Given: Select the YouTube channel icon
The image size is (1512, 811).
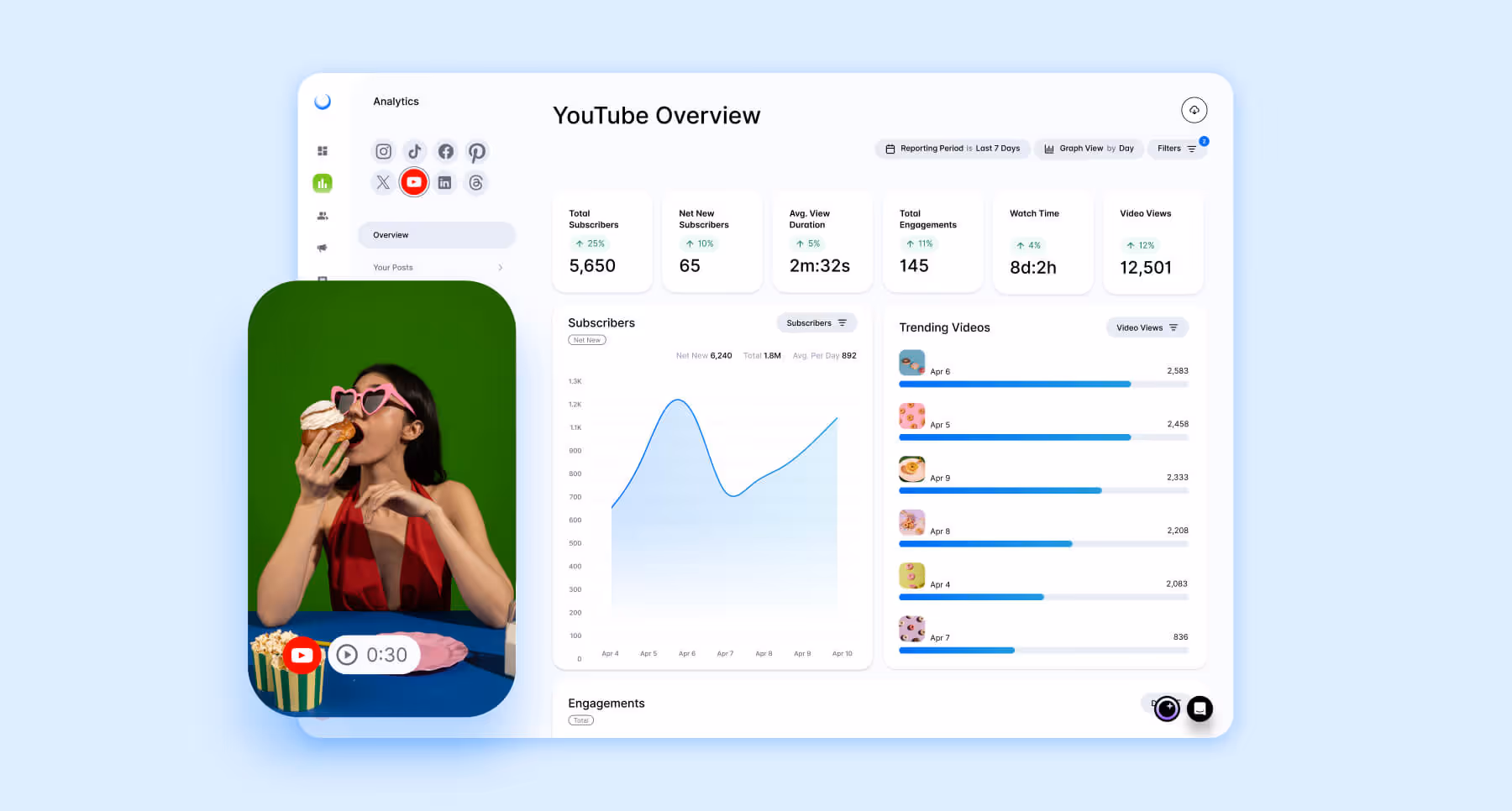Looking at the screenshot, I should pyautogui.click(x=414, y=181).
